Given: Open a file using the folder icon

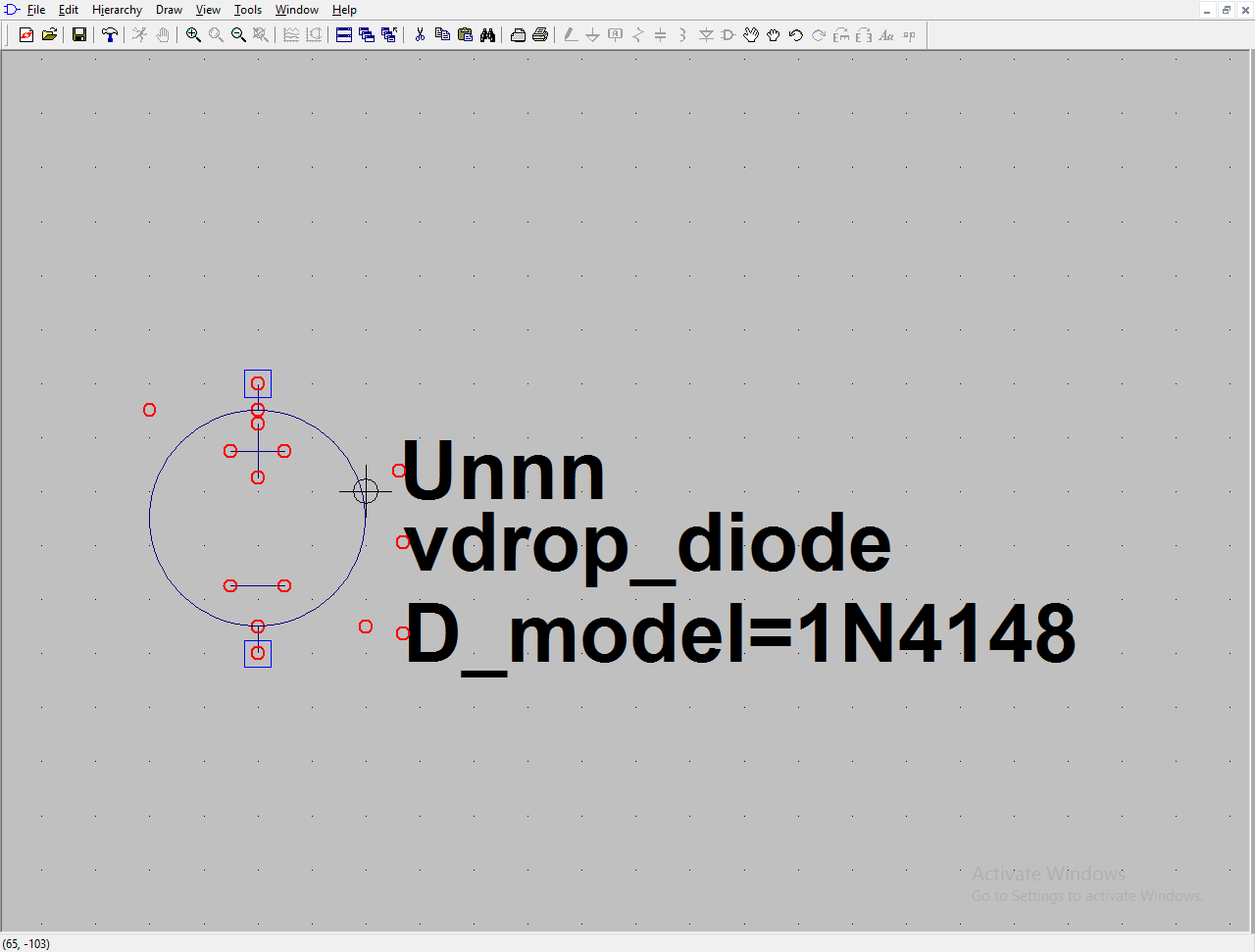Looking at the screenshot, I should click(x=49, y=35).
